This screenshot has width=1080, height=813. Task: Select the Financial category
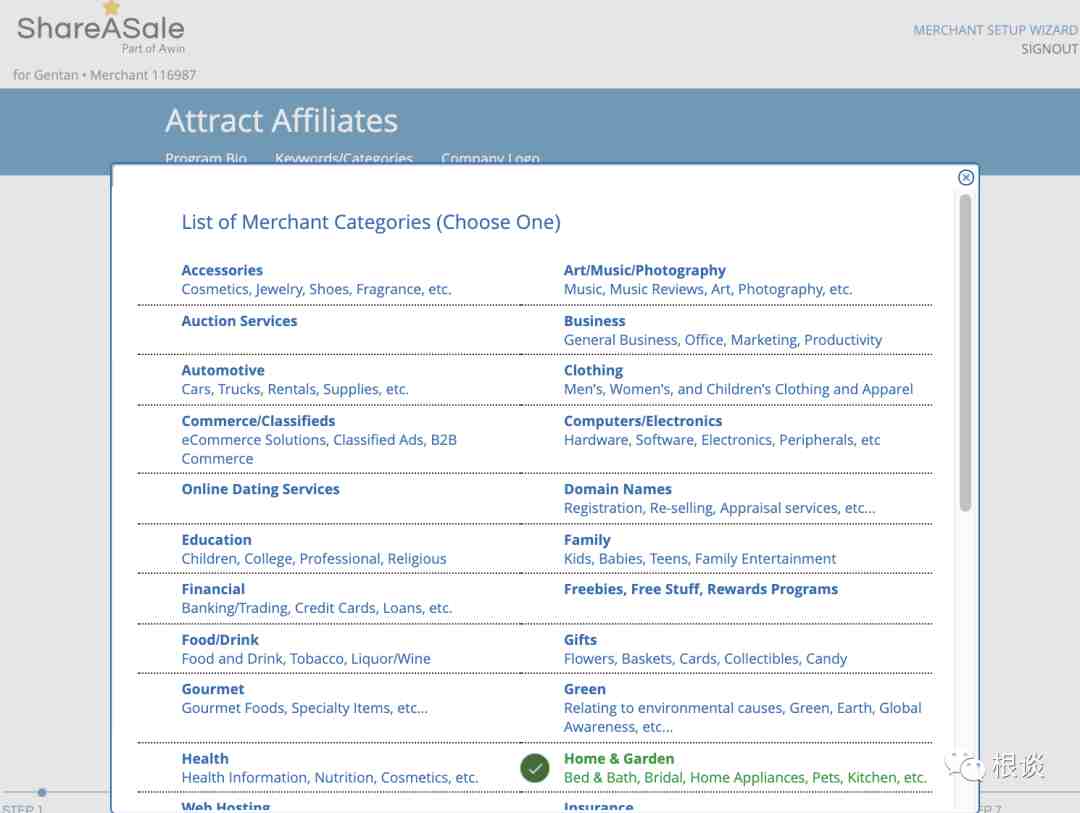coord(214,589)
